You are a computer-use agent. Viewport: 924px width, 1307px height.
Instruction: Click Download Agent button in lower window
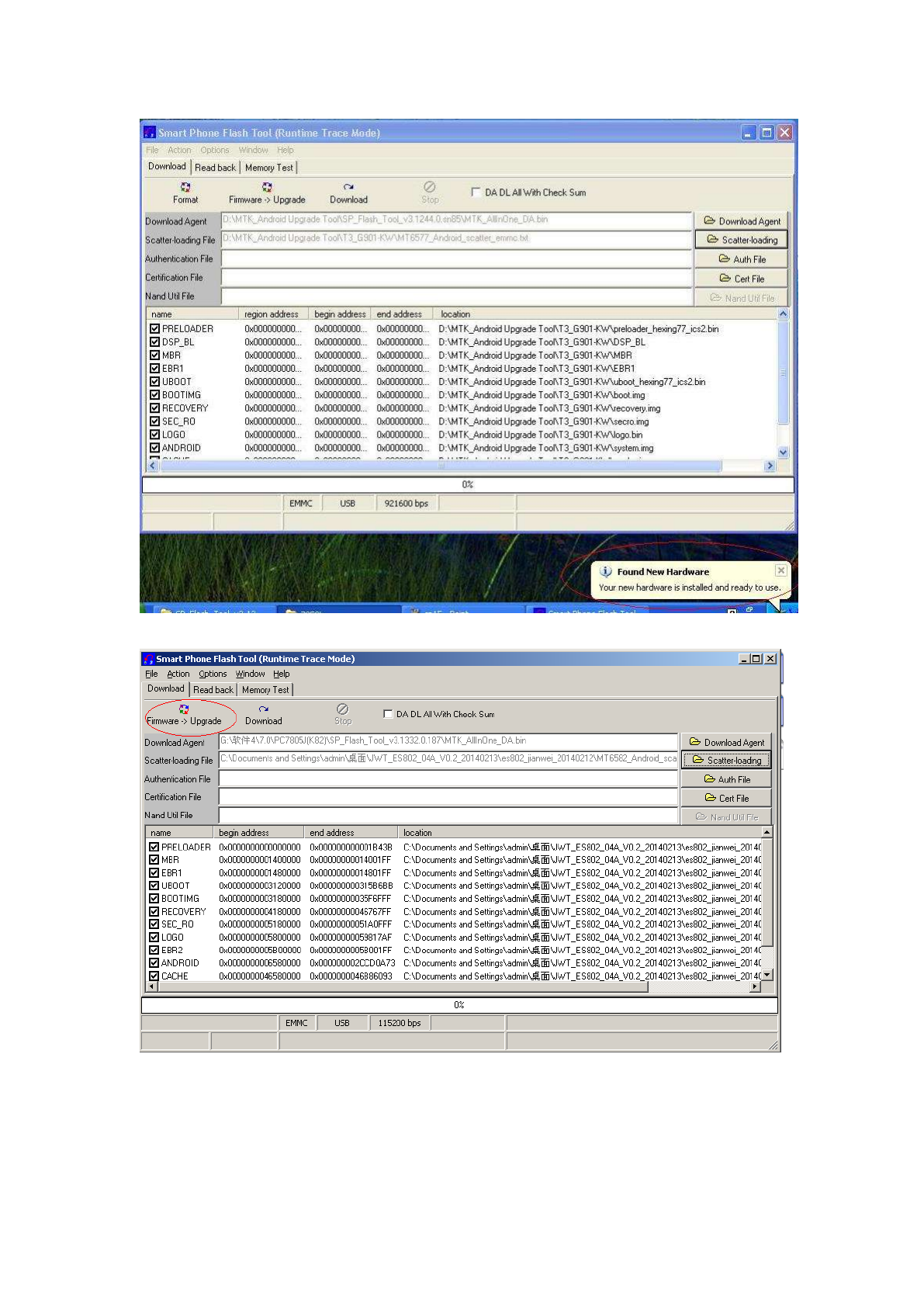tap(726, 742)
